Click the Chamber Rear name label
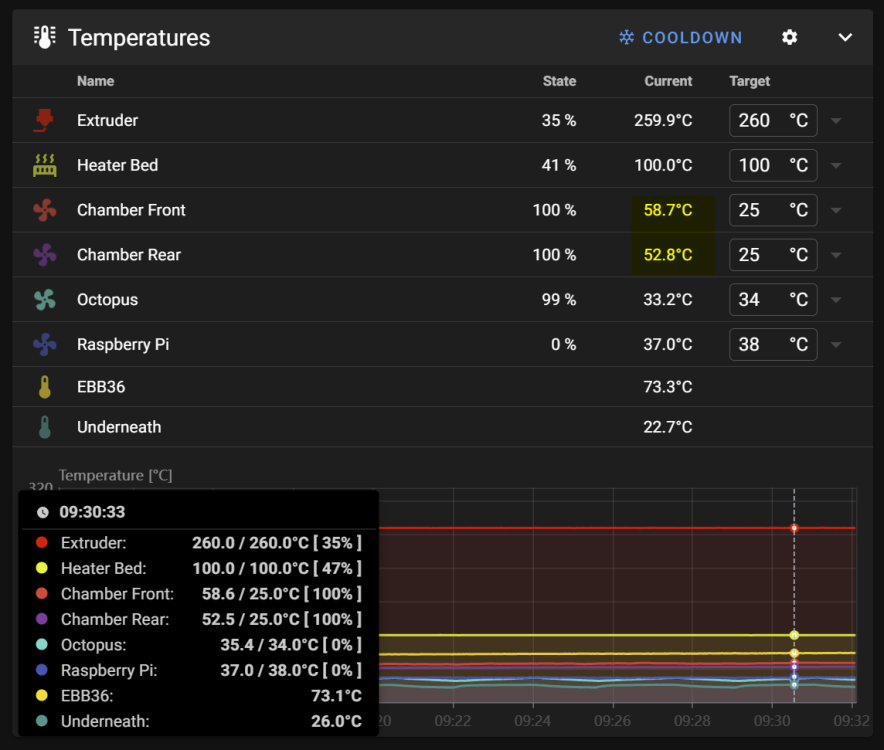The width and height of the screenshot is (884, 750). (129, 255)
